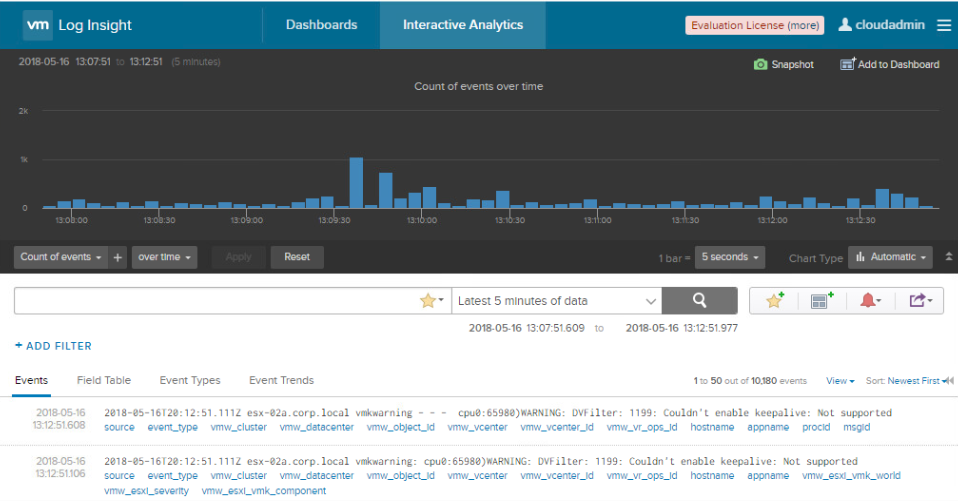
Task: Open the share export icon menu
Action: coord(920,300)
